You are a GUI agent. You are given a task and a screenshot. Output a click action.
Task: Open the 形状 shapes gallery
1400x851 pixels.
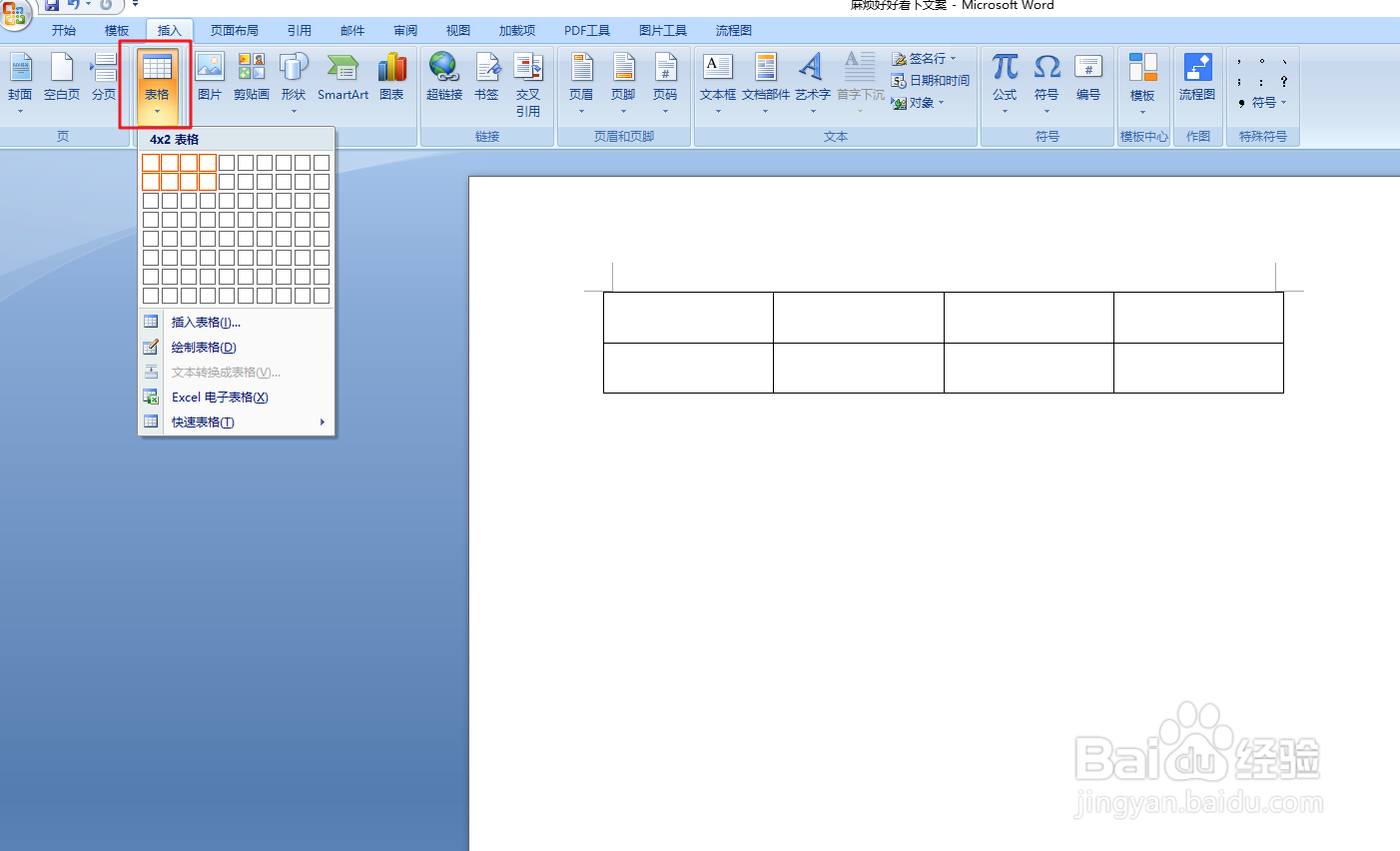[x=294, y=82]
